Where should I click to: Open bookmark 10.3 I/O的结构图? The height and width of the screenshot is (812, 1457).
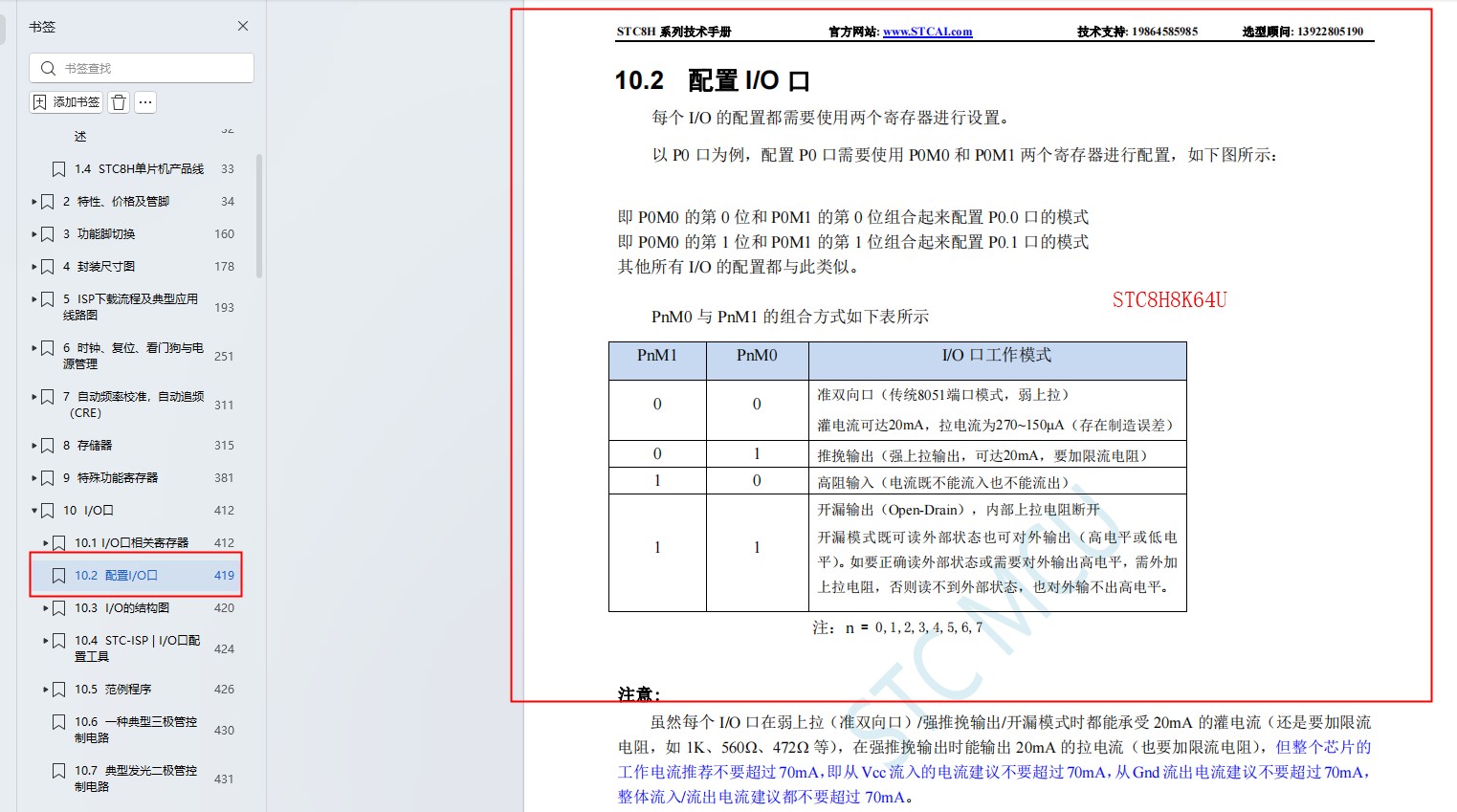121,608
